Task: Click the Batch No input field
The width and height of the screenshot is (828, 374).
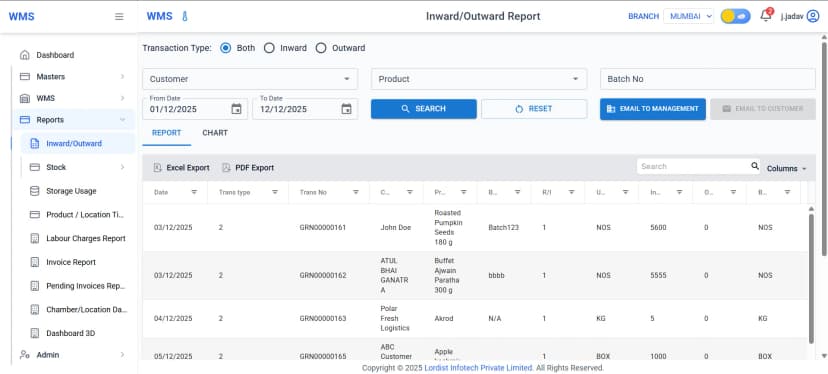Action: coord(708,79)
